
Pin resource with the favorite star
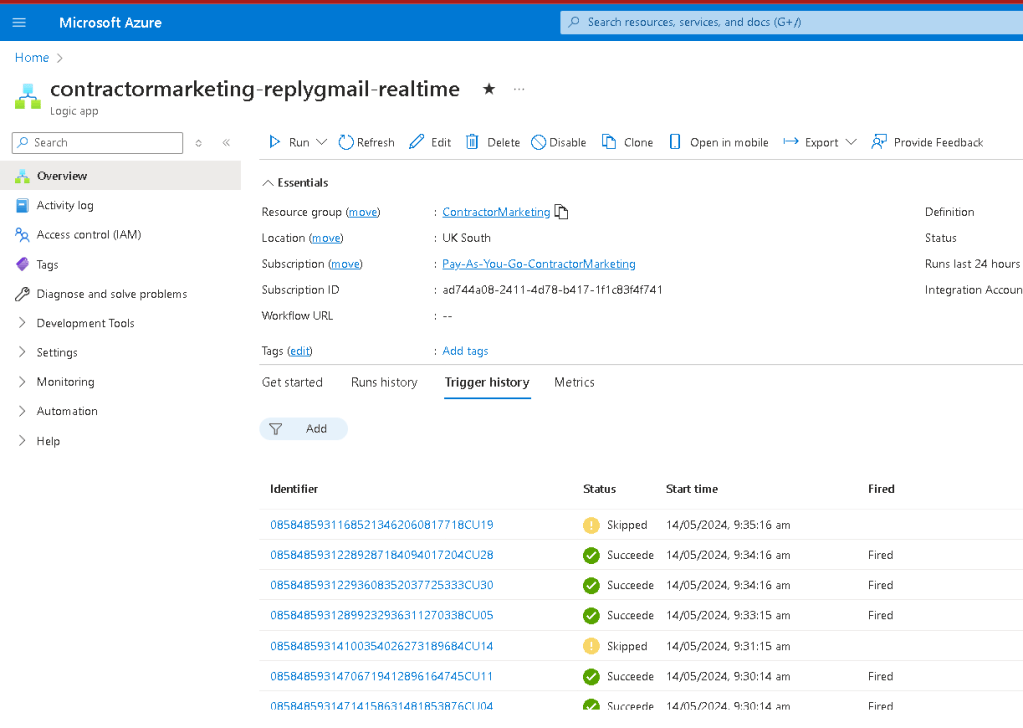(489, 89)
